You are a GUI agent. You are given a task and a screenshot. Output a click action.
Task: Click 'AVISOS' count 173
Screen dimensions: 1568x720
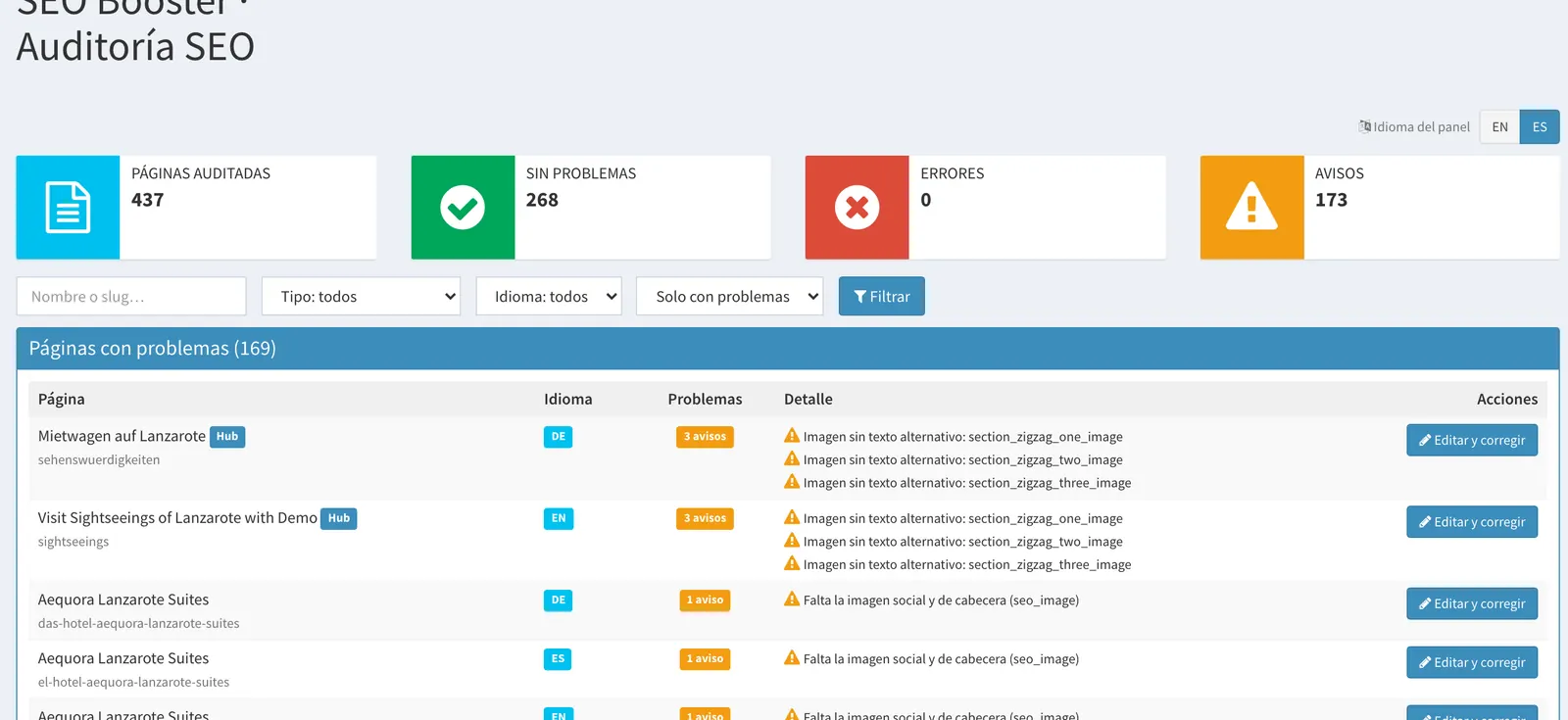(1331, 200)
